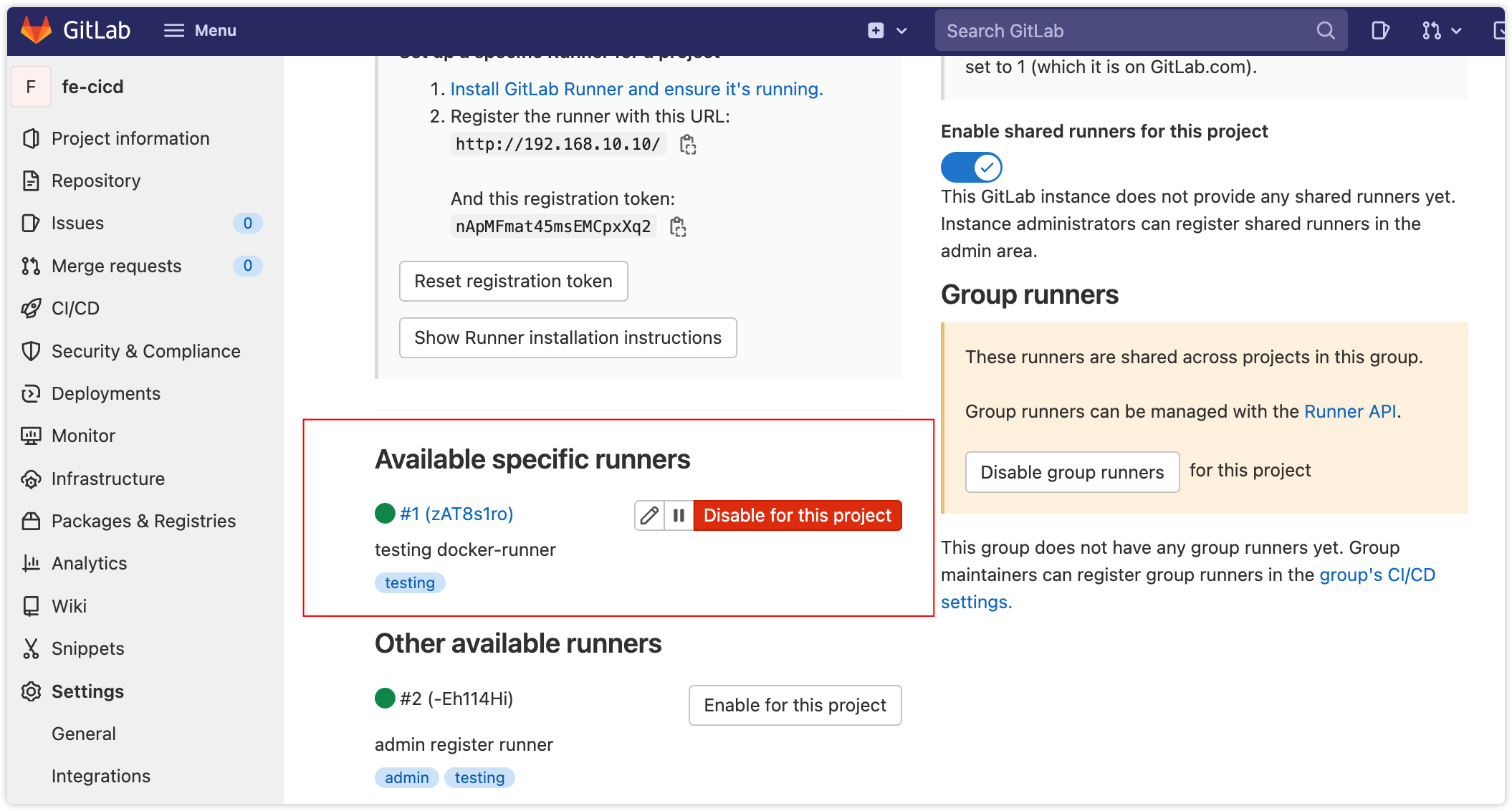Open merge requests icon in top bar
This screenshot has width=1512, height=811.
click(x=1431, y=30)
